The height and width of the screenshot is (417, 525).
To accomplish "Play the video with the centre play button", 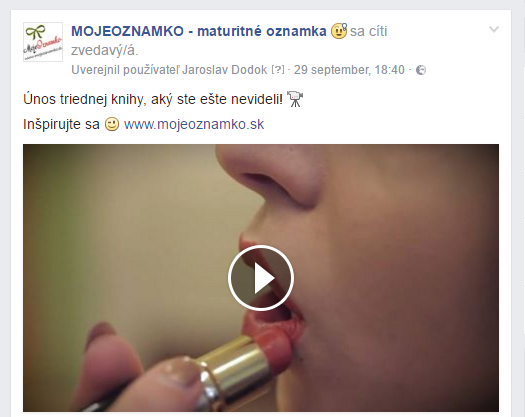I will [261, 278].
